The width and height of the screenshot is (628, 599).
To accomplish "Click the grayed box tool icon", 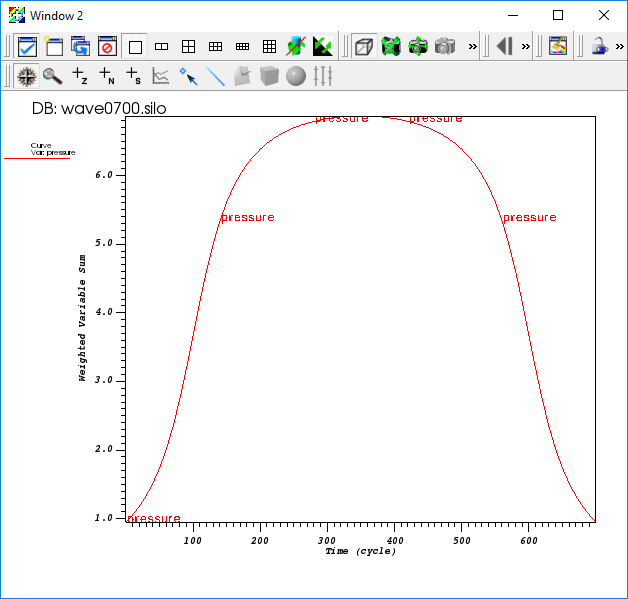I will tap(269, 76).
